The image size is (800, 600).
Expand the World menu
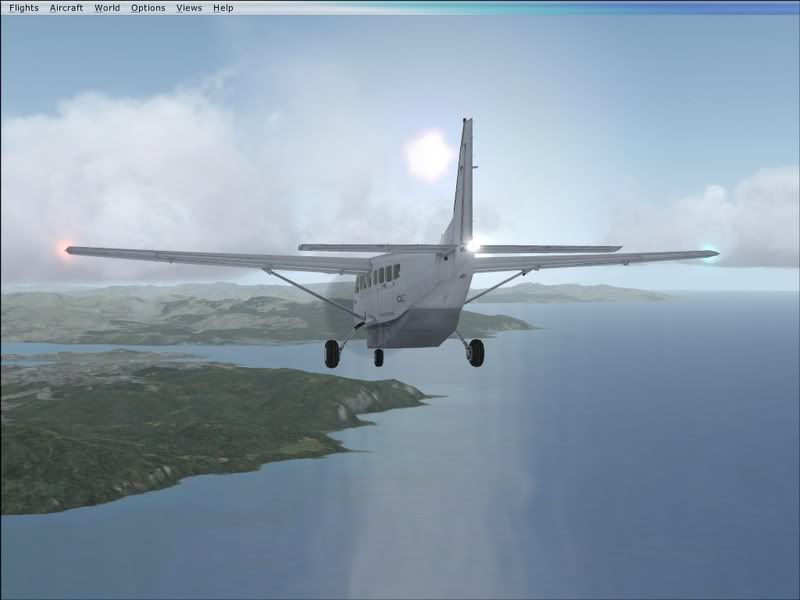coord(107,8)
